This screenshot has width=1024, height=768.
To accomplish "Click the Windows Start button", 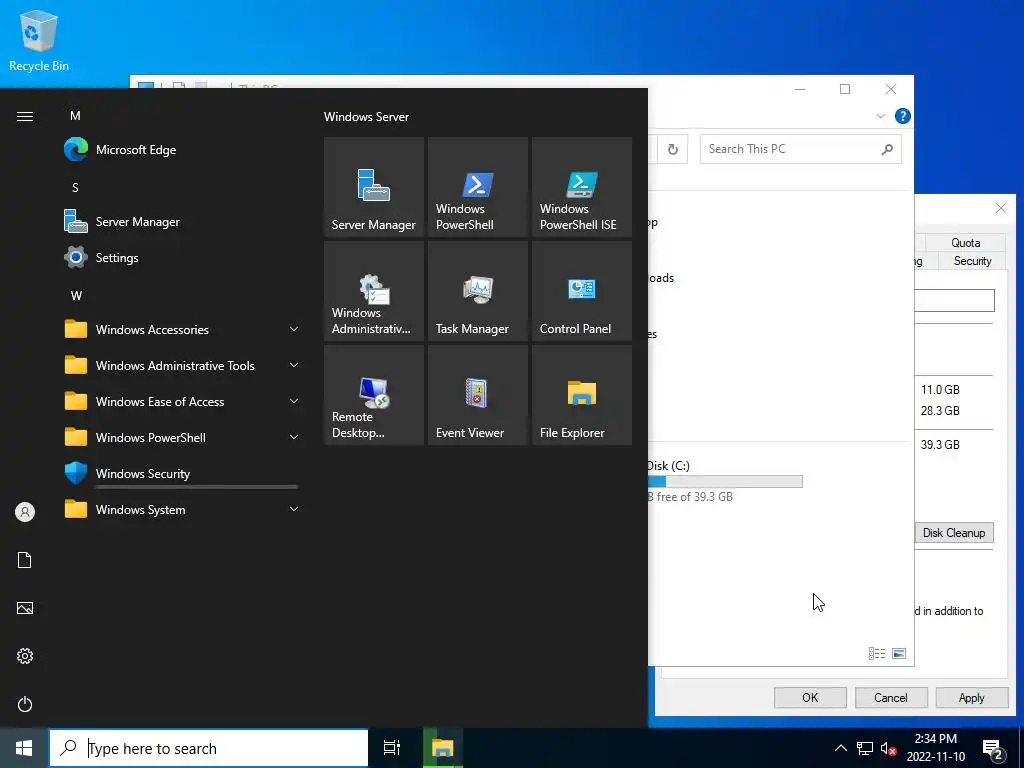I will (x=24, y=748).
